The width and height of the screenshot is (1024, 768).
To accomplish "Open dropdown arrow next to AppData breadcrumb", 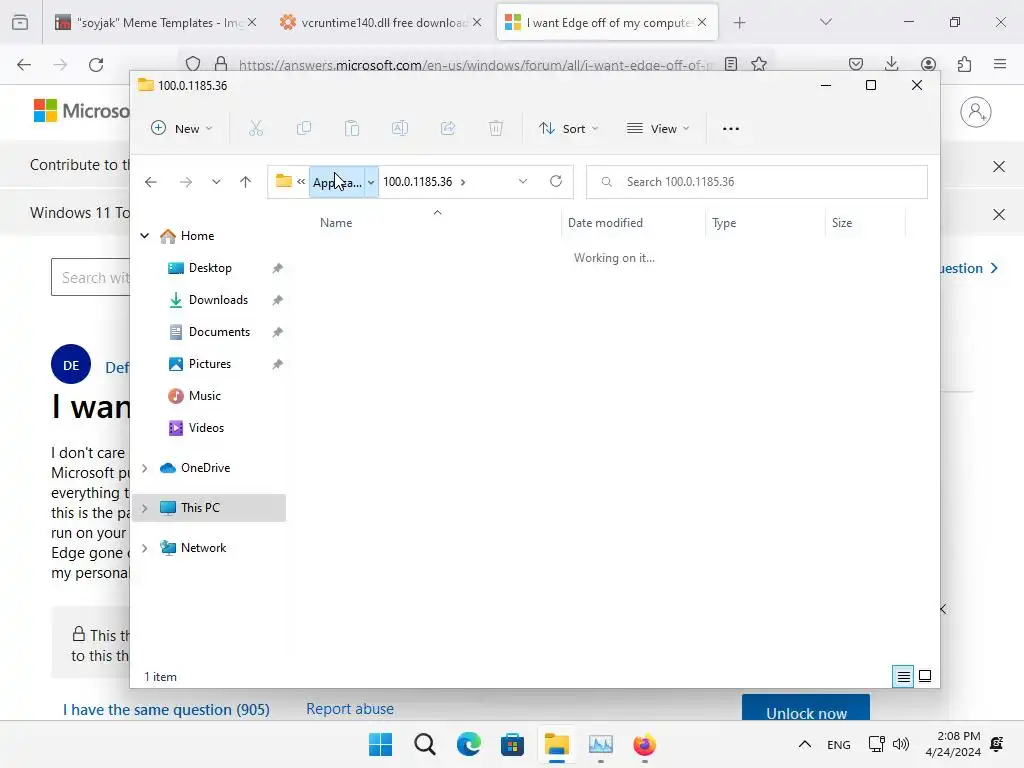I will click(x=371, y=182).
